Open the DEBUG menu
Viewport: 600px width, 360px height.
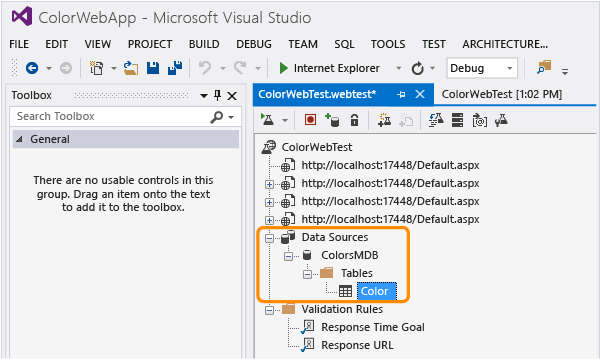click(254, 44)
